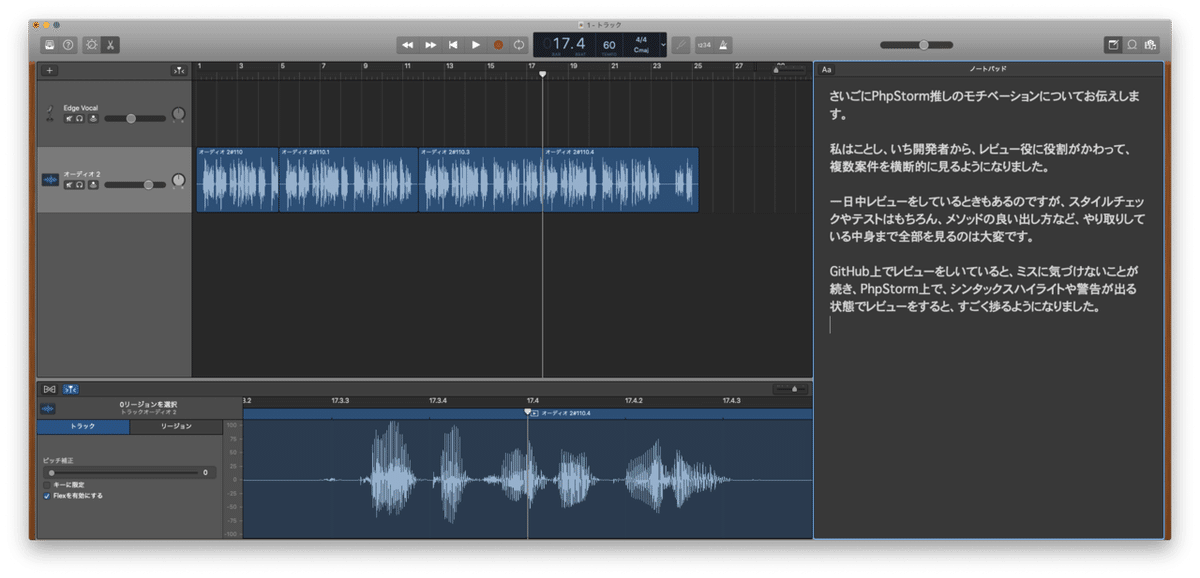The height and width of the screenshot is (578, 1200).
Task: Start recording with the red Record button
Action: (498, 45)
